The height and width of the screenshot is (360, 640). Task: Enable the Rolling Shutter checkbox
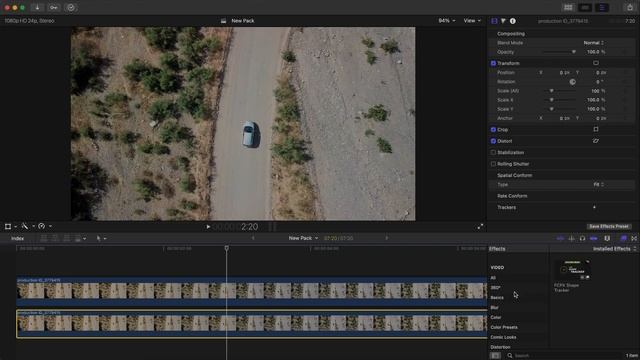(493, 164)
